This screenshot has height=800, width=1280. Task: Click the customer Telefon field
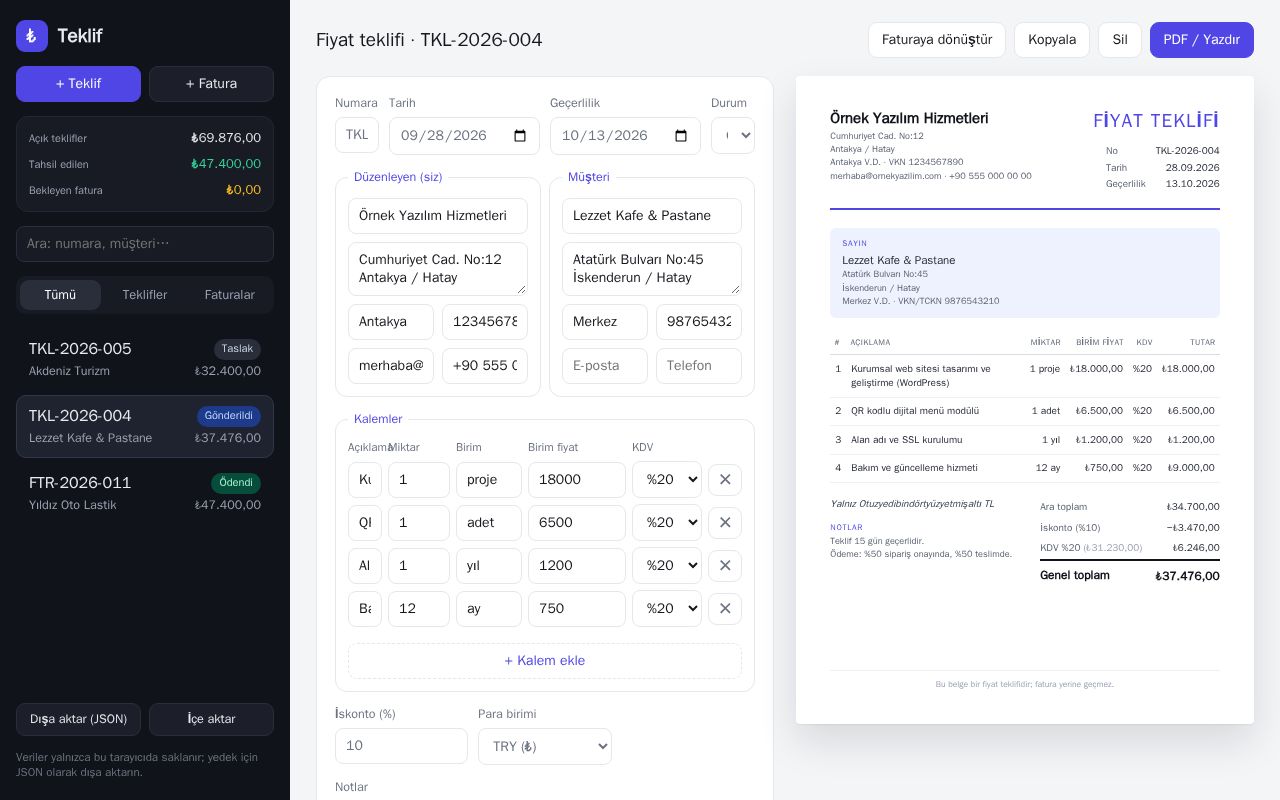point(699,366)
